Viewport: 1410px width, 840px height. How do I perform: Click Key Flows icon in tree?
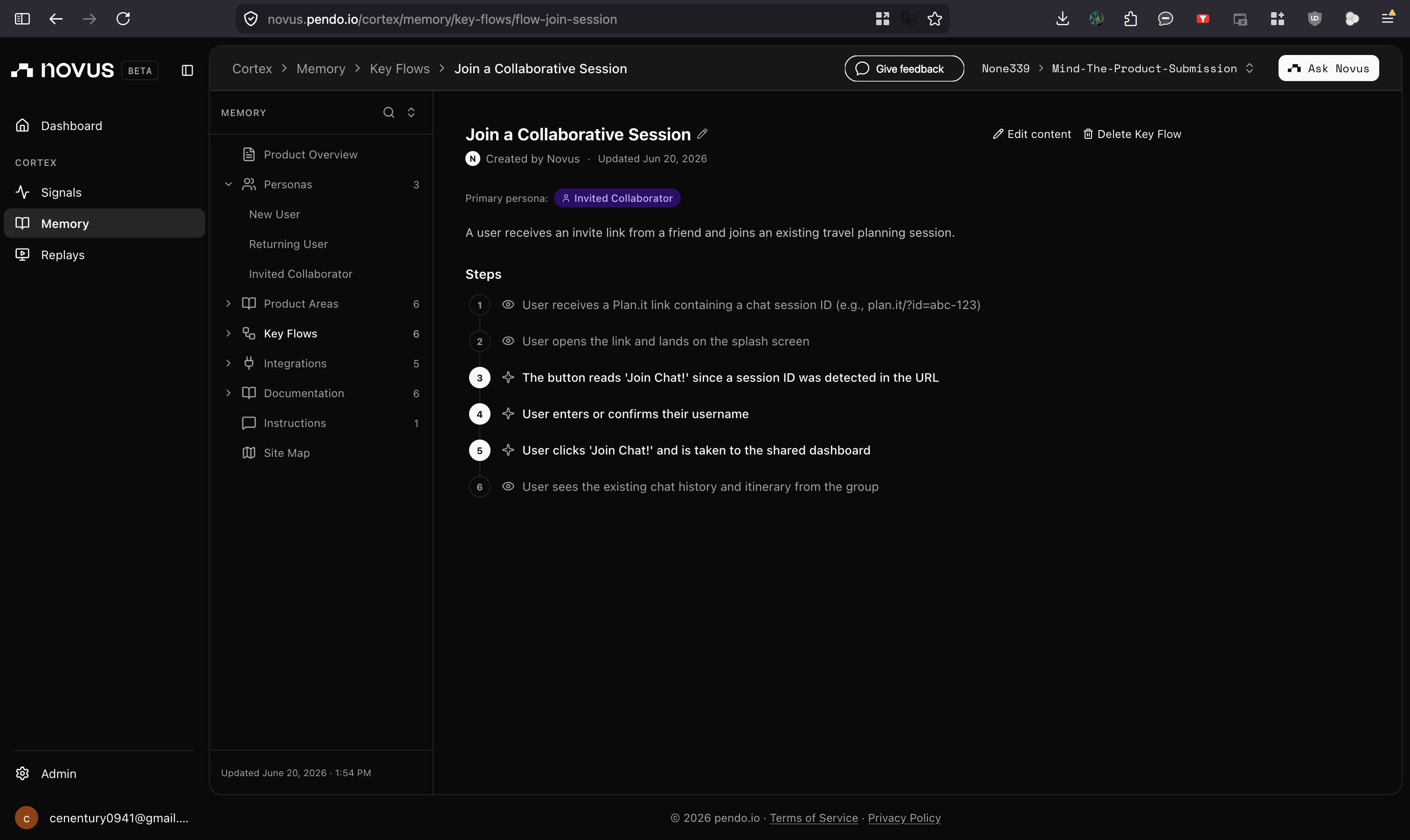click(x=249, y=333)
